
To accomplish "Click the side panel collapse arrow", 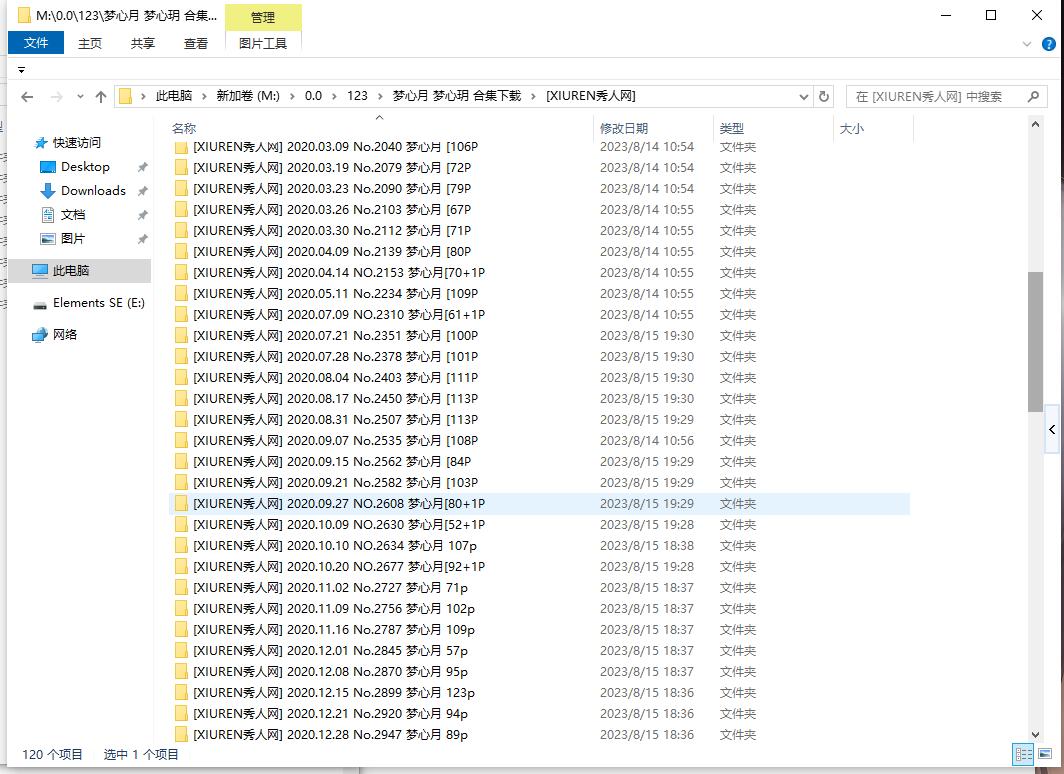I will 1052,429.
